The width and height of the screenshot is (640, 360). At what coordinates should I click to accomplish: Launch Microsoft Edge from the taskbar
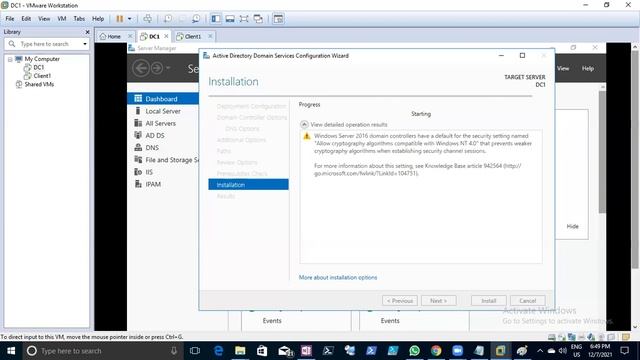pyautogui.click(x=219, y=351)
